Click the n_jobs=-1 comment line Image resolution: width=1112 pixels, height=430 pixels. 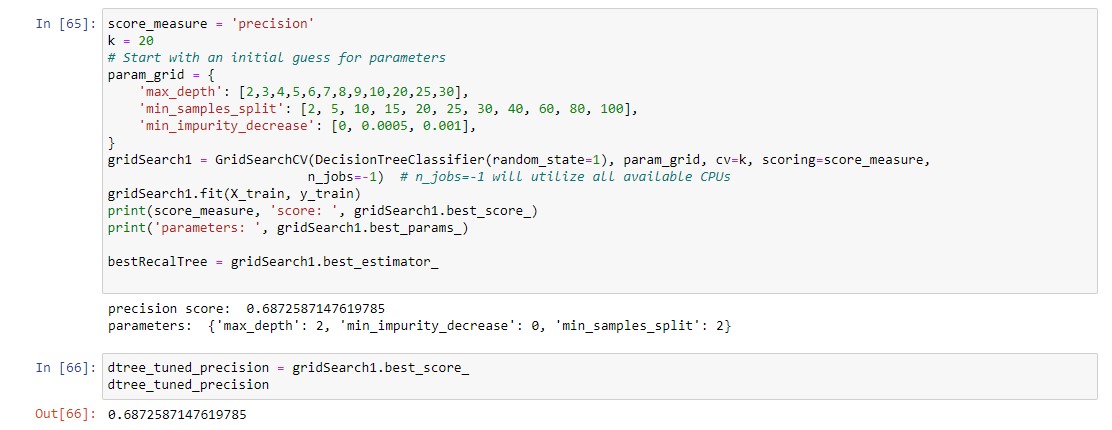(518, 177)
